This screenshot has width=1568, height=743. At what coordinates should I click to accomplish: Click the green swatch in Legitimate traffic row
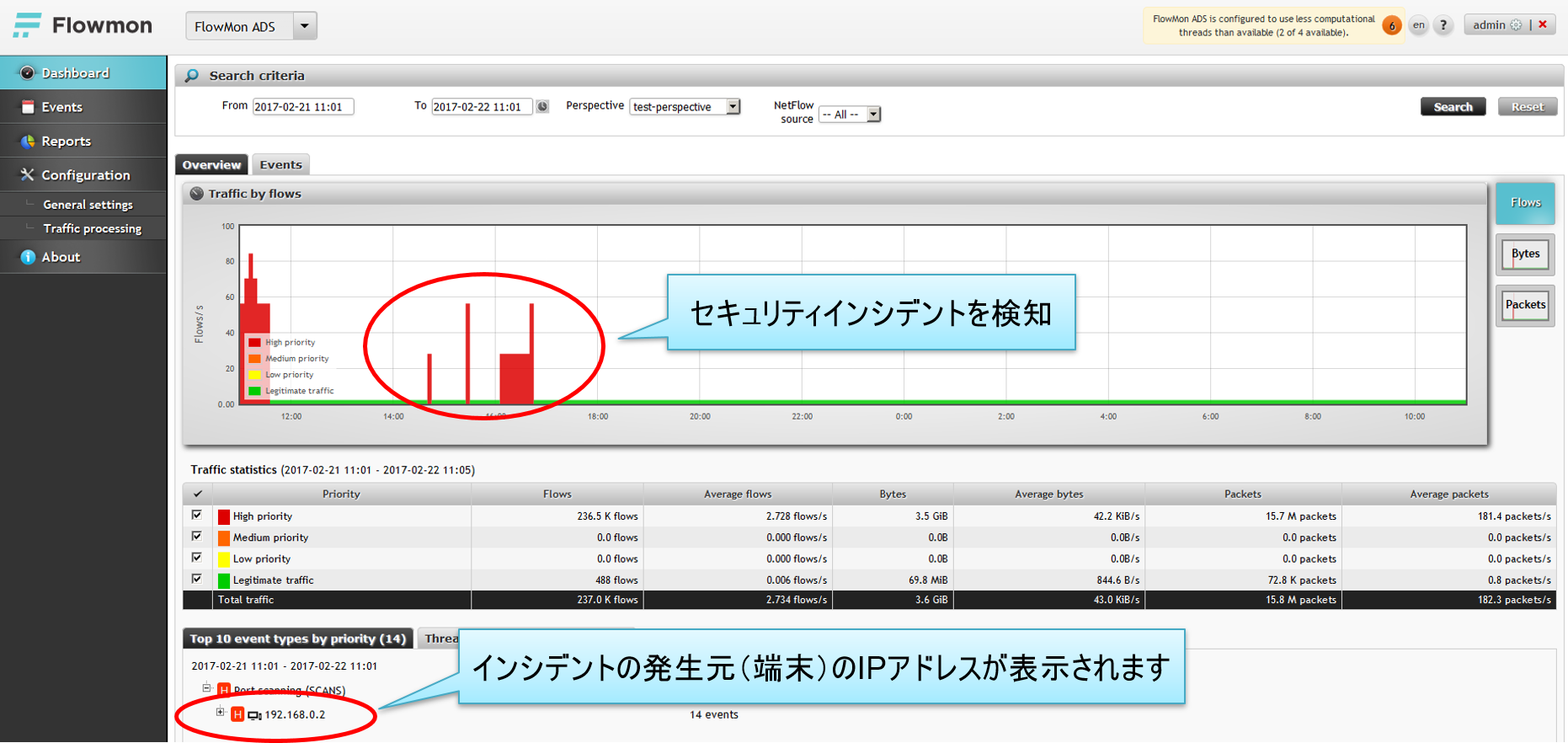pos(224,580)
